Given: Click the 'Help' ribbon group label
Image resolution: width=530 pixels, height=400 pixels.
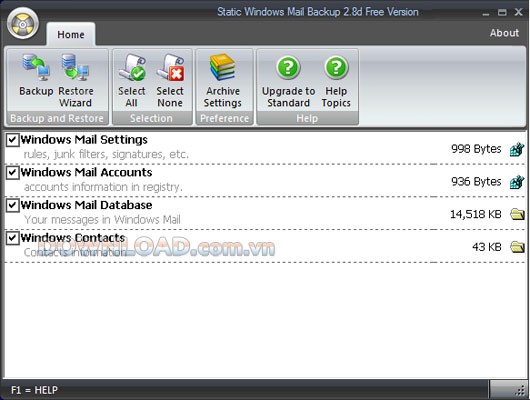Looking at the screenshot, I should pyautogui.click(x=307, y=118).
